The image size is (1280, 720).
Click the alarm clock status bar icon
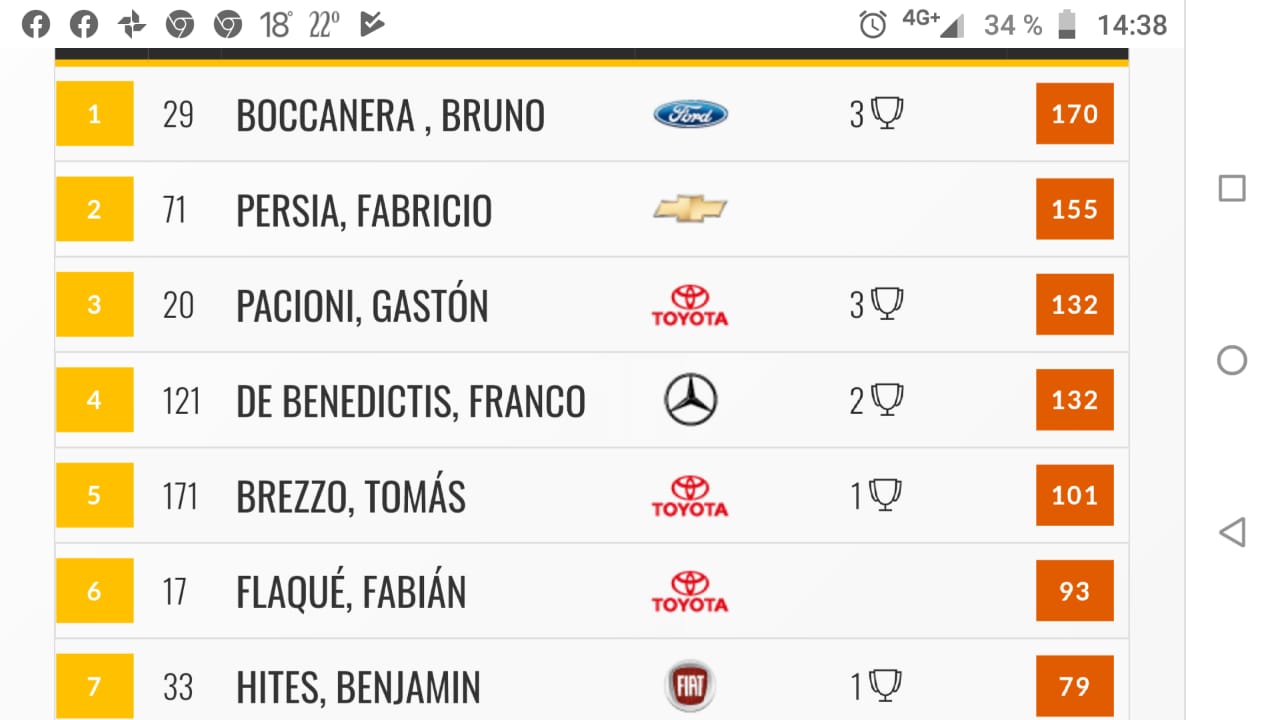coord(873,24)
